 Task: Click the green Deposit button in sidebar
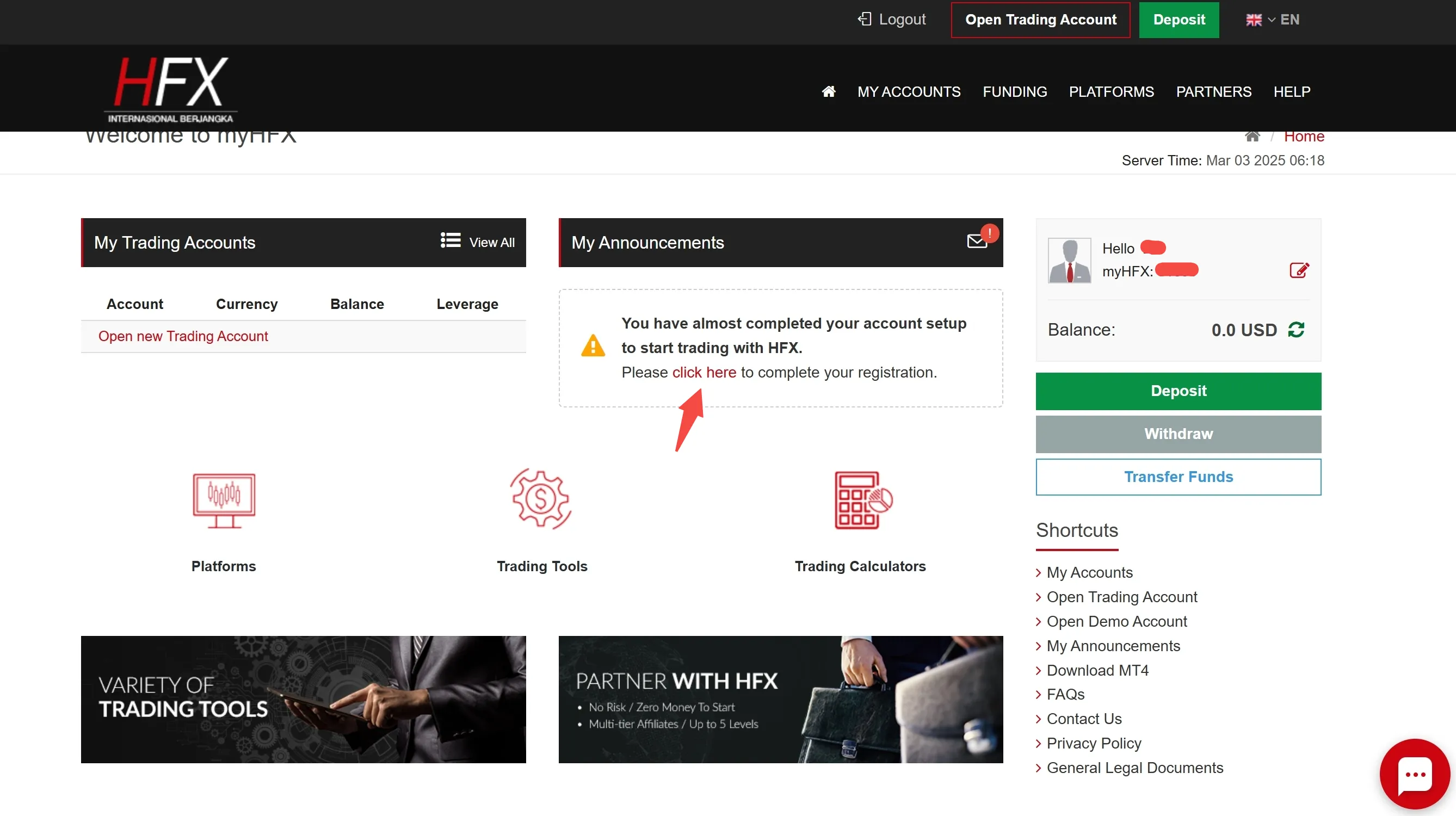click(x=1179, y=391)
